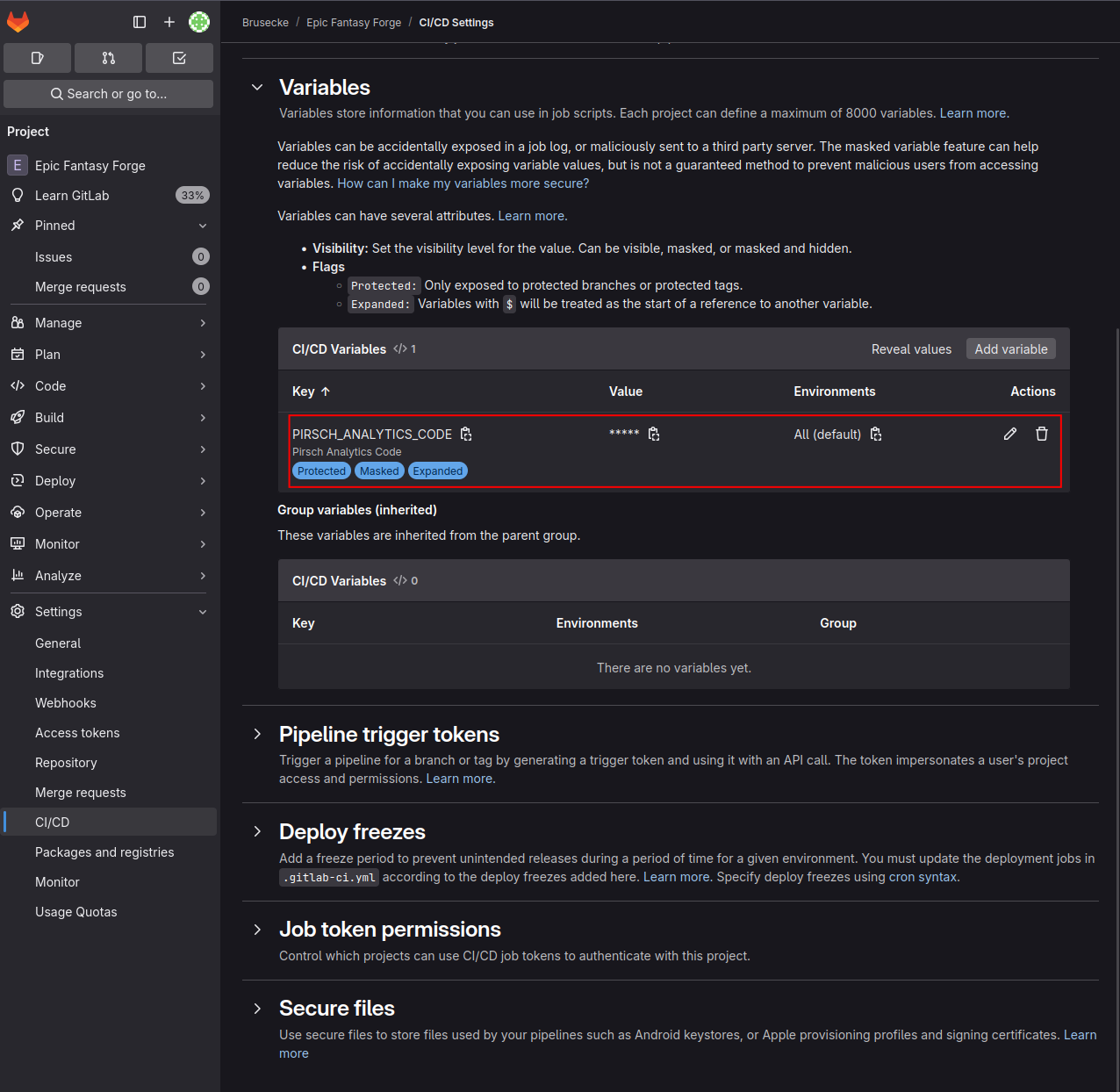Copy the PIRSCH_ANALYTICS_CODE key
The image size is (1120, 1092).
[466, 435]
